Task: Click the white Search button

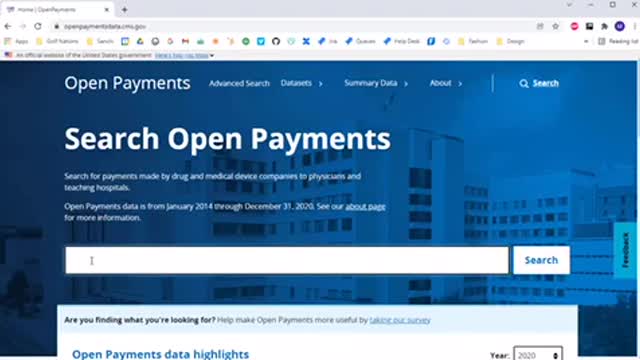Action: [x=541, y=260]
